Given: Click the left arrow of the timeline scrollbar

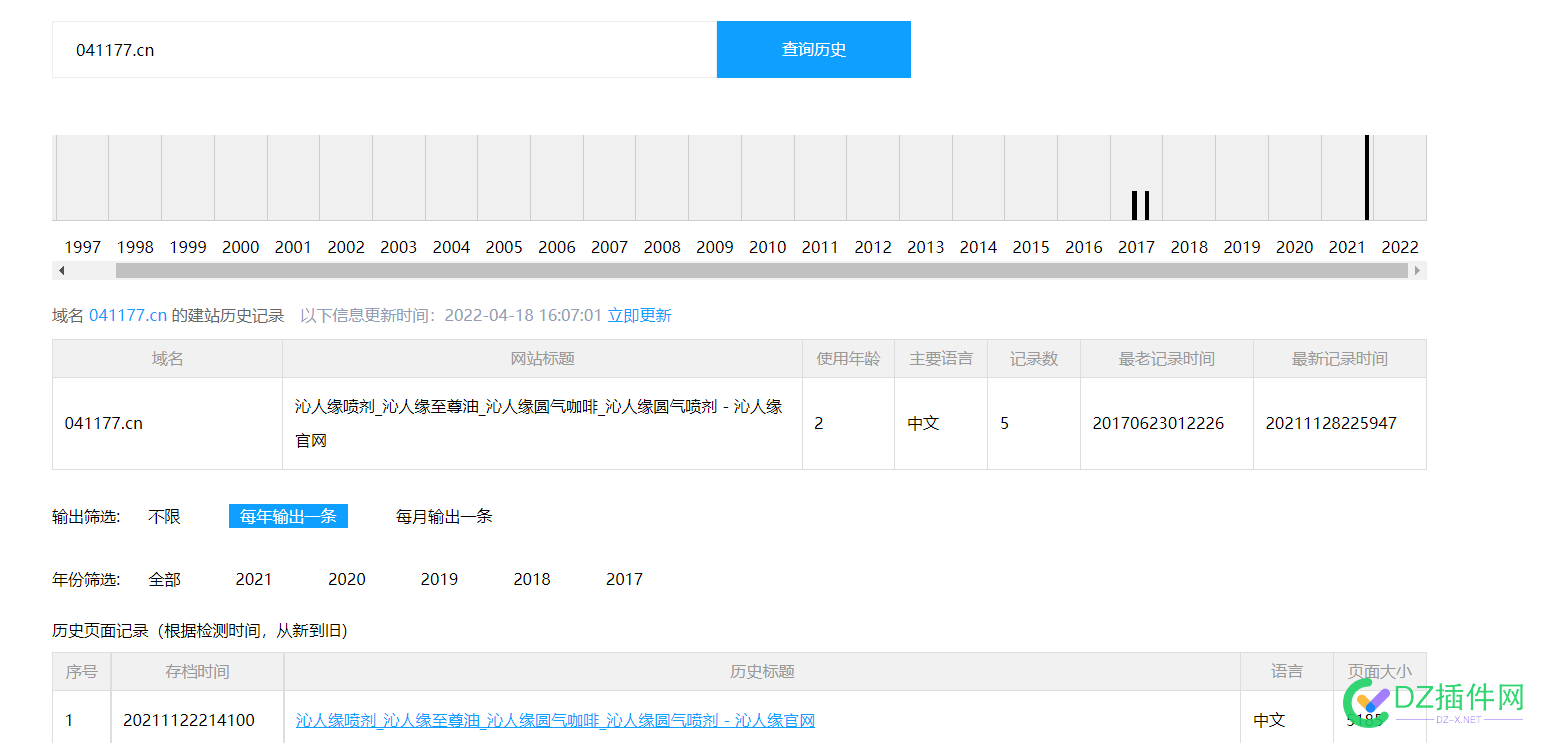Looking at the screenshot, I should (x=61, y=270).
